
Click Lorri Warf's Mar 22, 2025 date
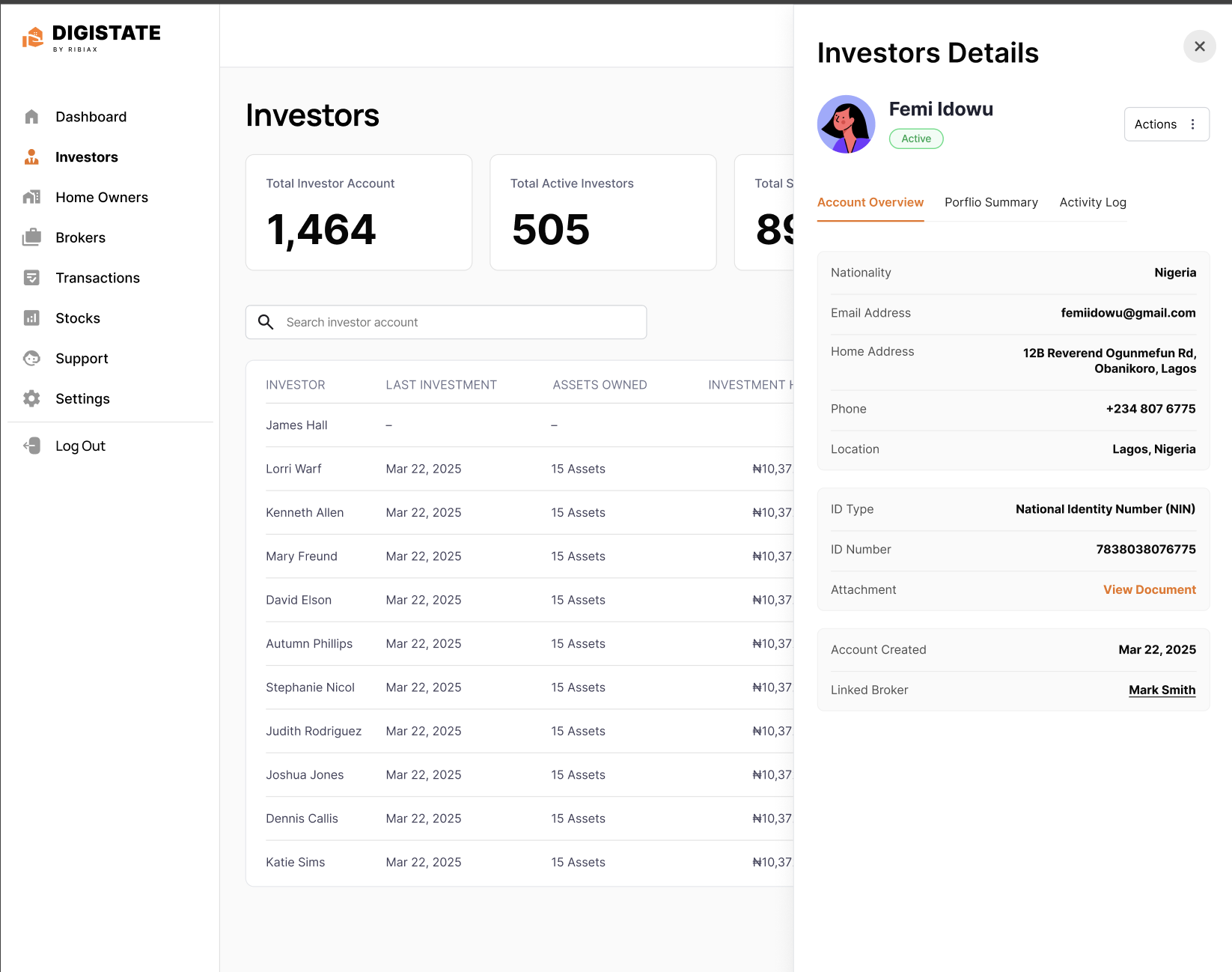click(x=424, y=469)
